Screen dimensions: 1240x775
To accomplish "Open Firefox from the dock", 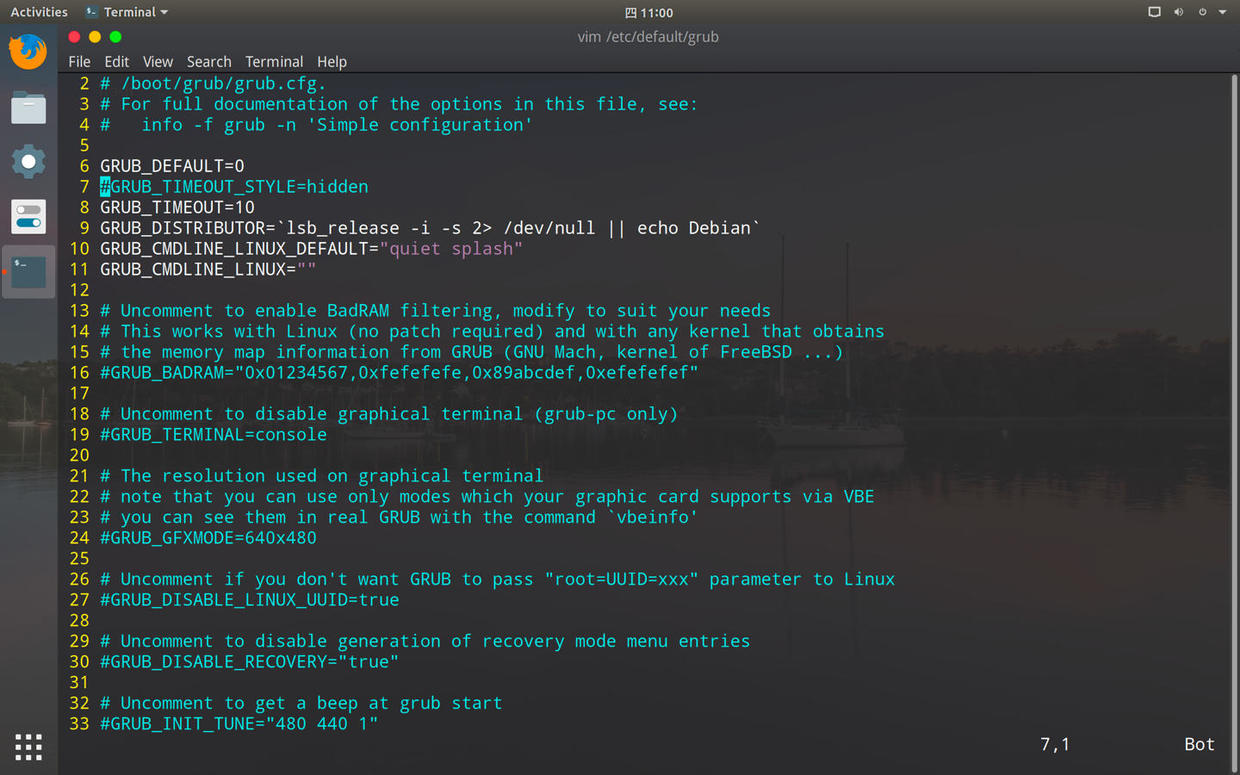I will point(28,52).
